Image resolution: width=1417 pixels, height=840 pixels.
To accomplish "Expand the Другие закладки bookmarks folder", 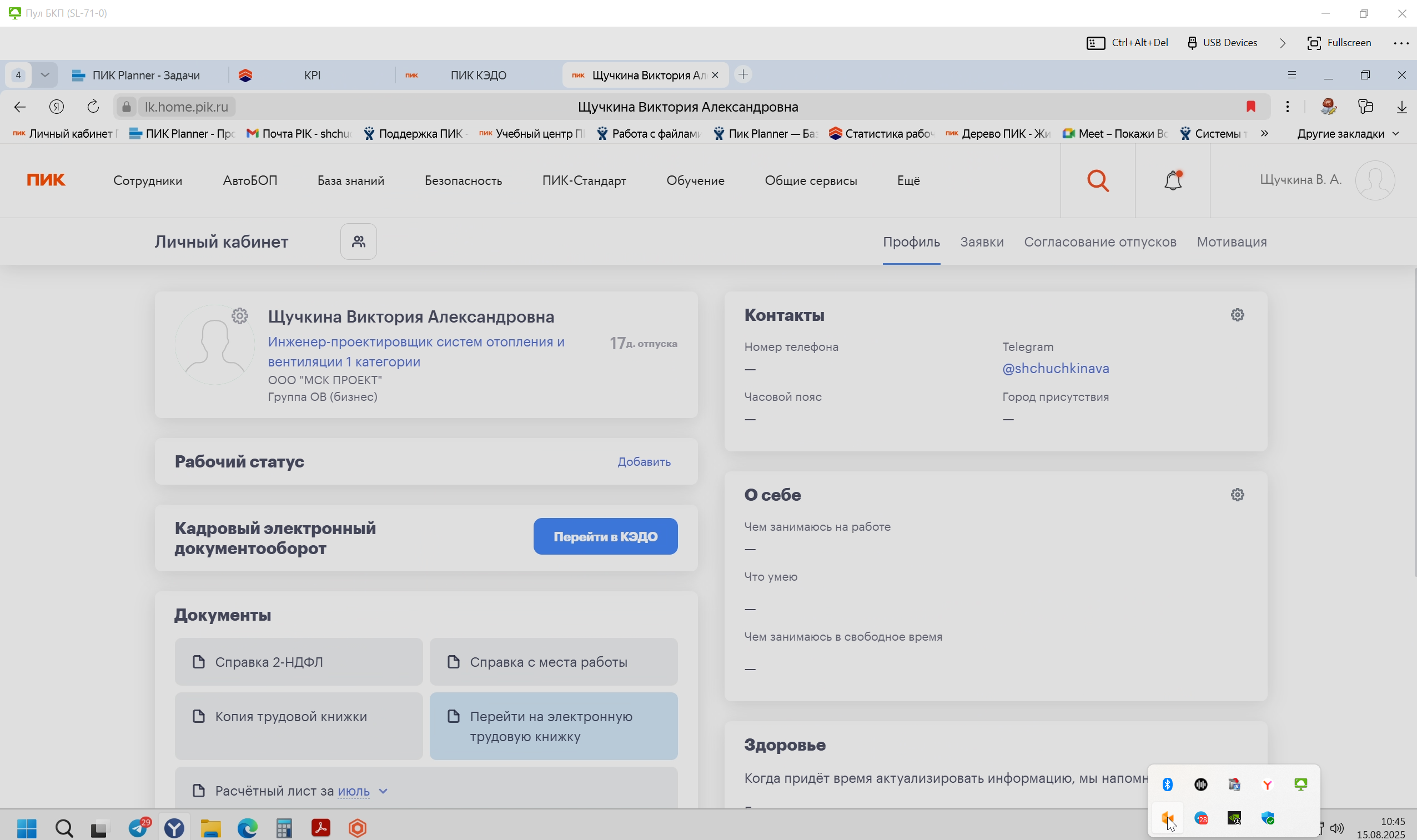I will pos(1348,134).
